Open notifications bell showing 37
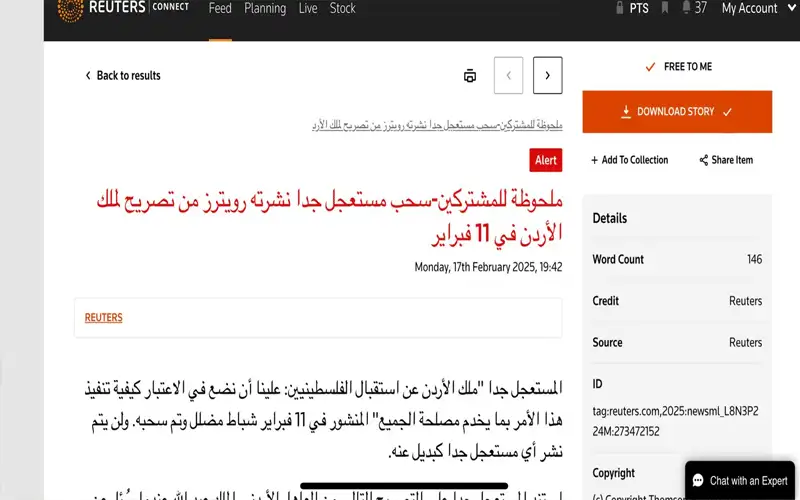This screenshot has height=500, width=800. point(694,7)
